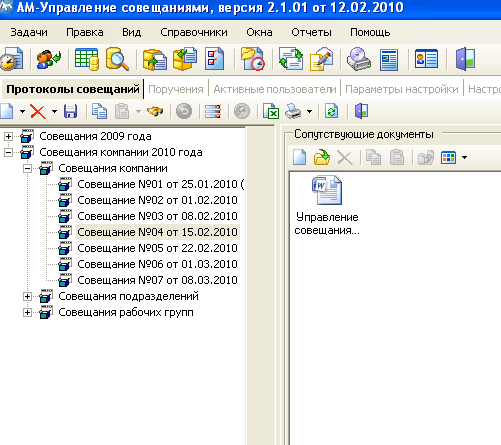The width and height of the screenshot is (501, 445).
Task: Expand Совещания подразделений node
Action: click(x=28, y=296)
